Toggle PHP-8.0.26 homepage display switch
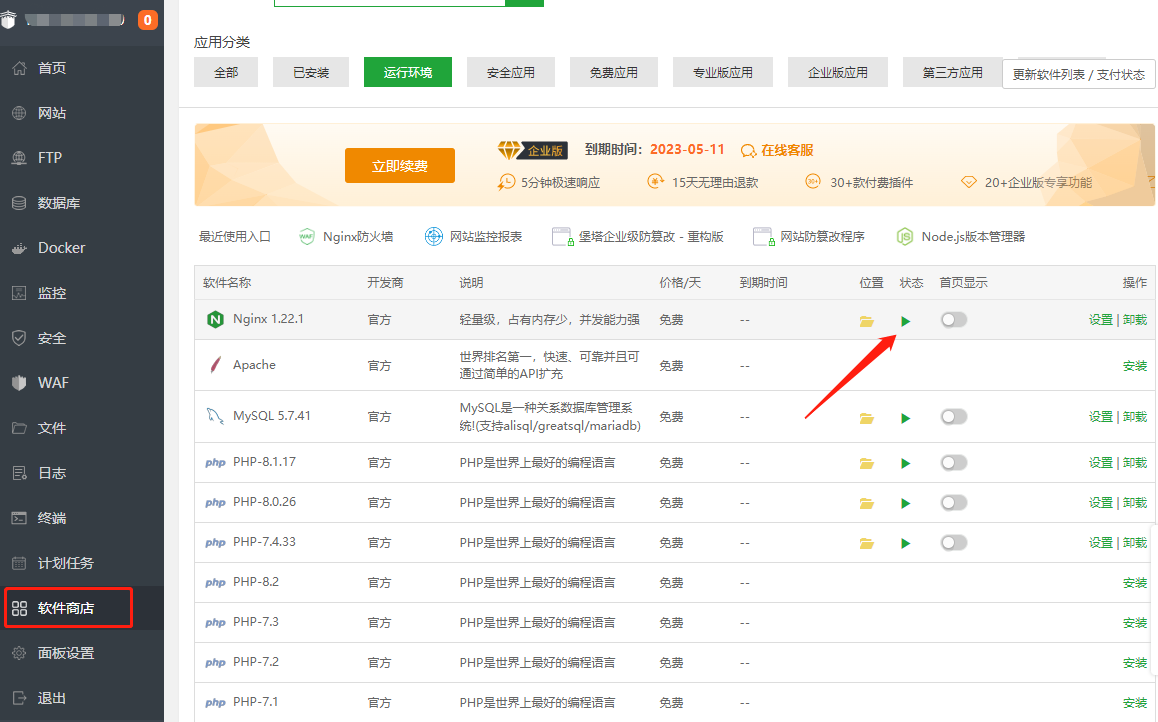Viewport: 1158px width, 722px height. coord(953,503)
